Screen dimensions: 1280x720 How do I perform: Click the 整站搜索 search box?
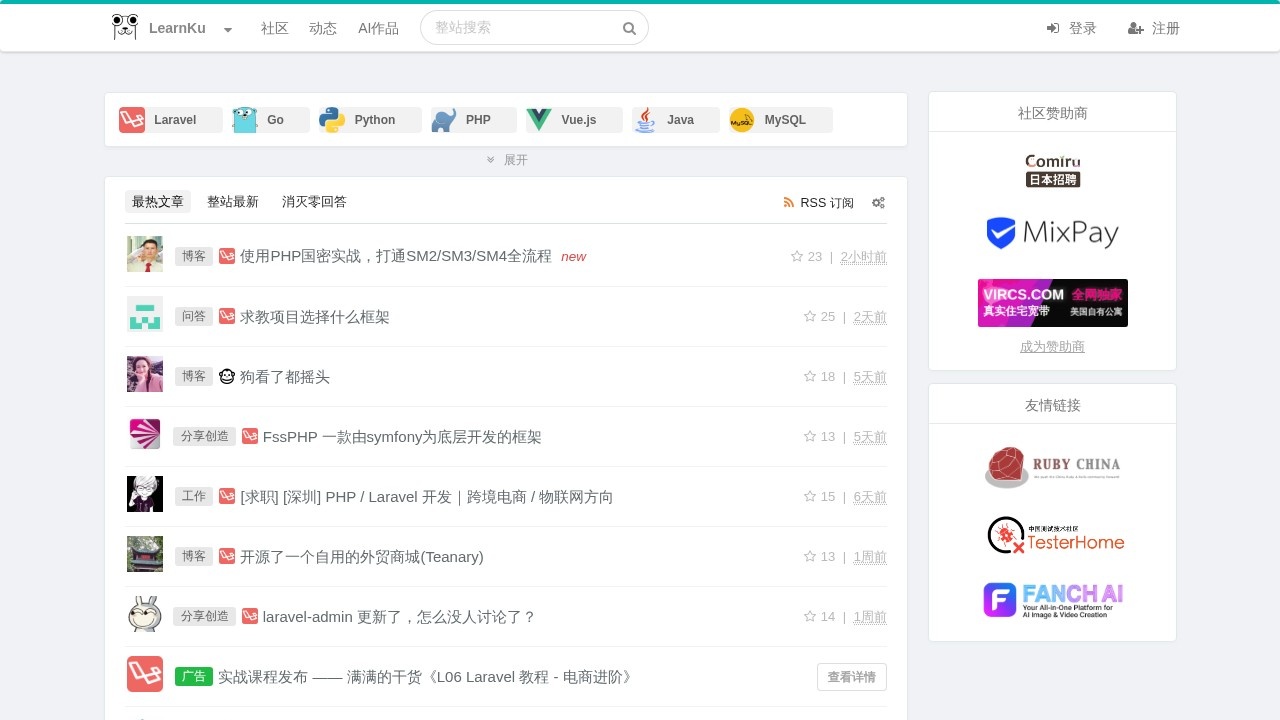point(520,27)
